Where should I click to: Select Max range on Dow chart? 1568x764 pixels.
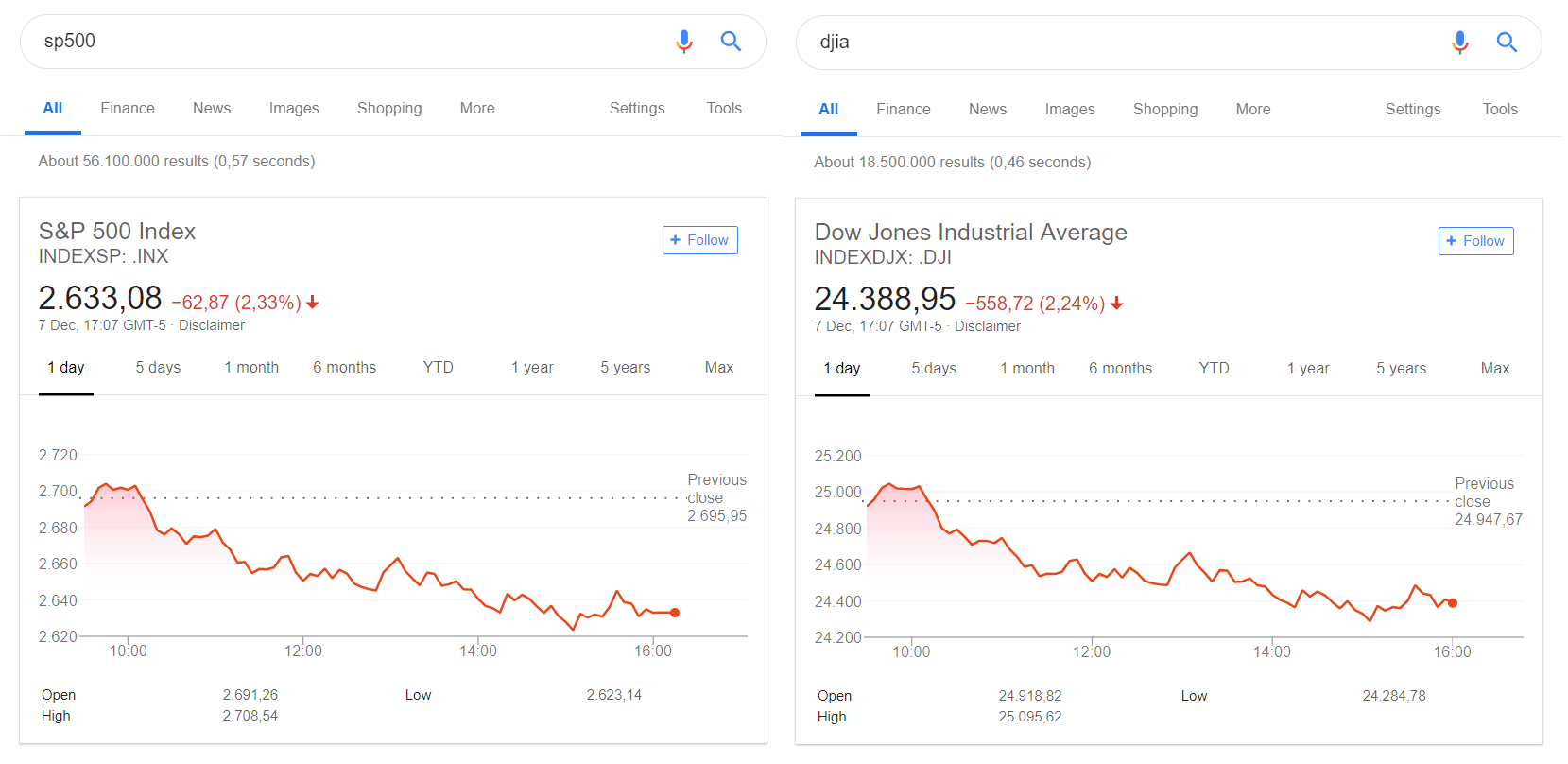click(1495, 368)
